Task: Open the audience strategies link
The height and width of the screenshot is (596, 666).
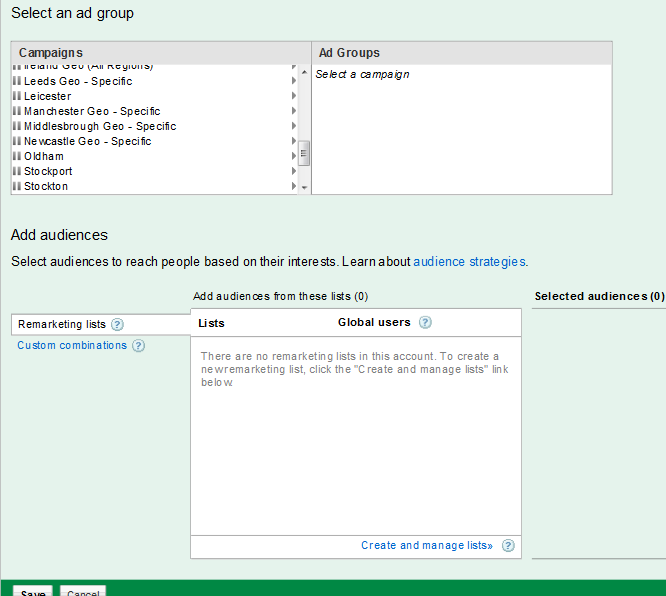Action: tap(469, 262)
